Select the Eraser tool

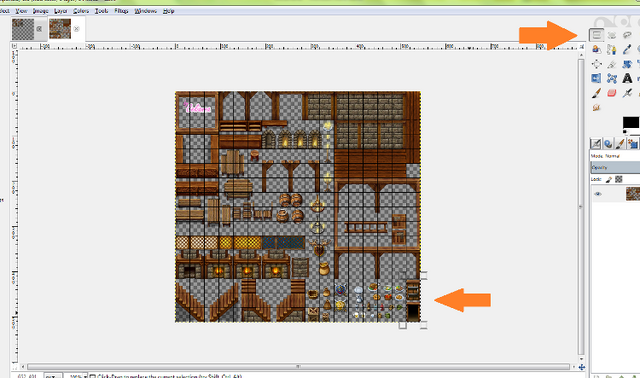click(611, 93)
